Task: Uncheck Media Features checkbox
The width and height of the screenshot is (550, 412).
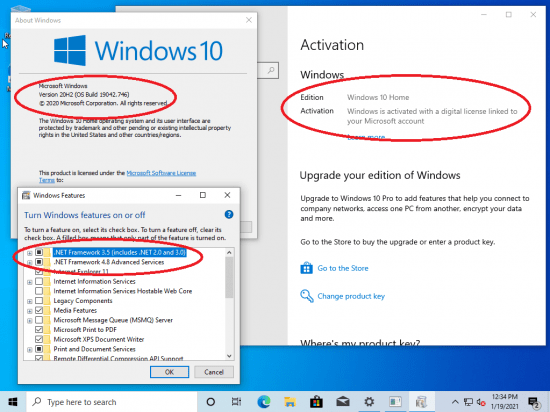Action: pos(39,310)
